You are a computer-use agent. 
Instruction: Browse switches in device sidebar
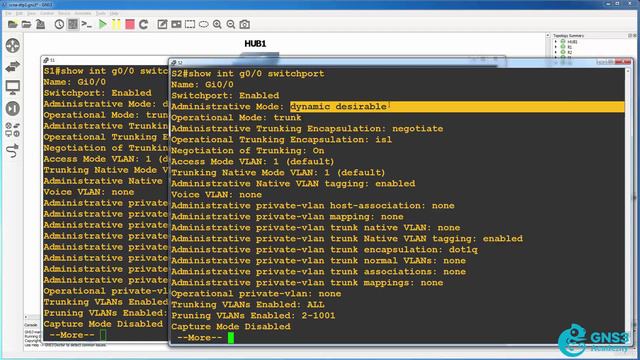(13, 67)
